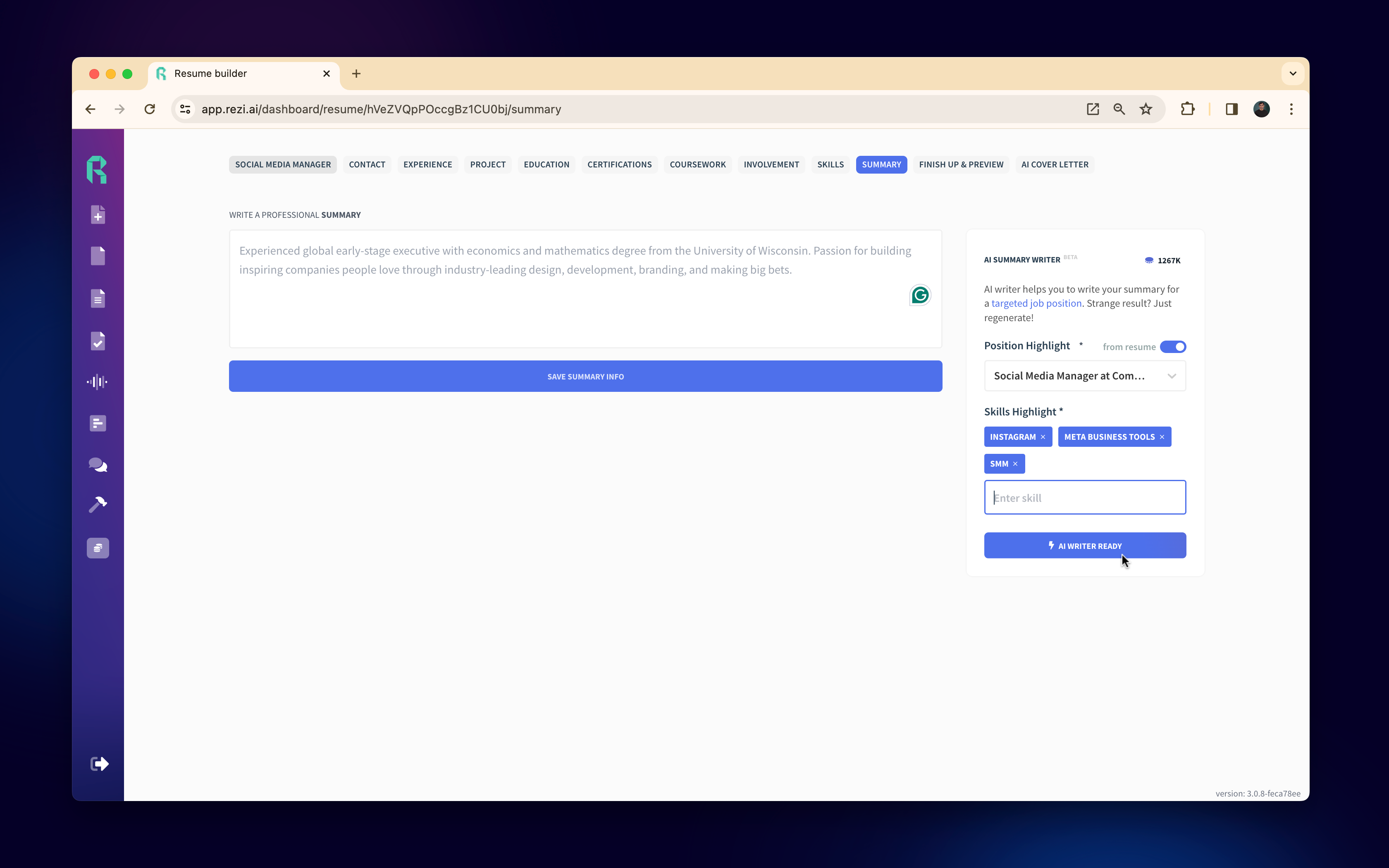
Task: Expand the tab search chevron
Action: pos(1293,74)
